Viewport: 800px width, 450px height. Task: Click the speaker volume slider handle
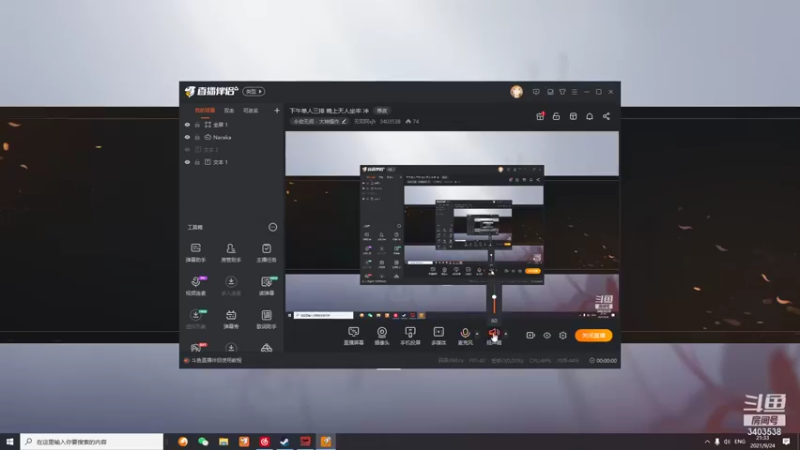point(494,297)
